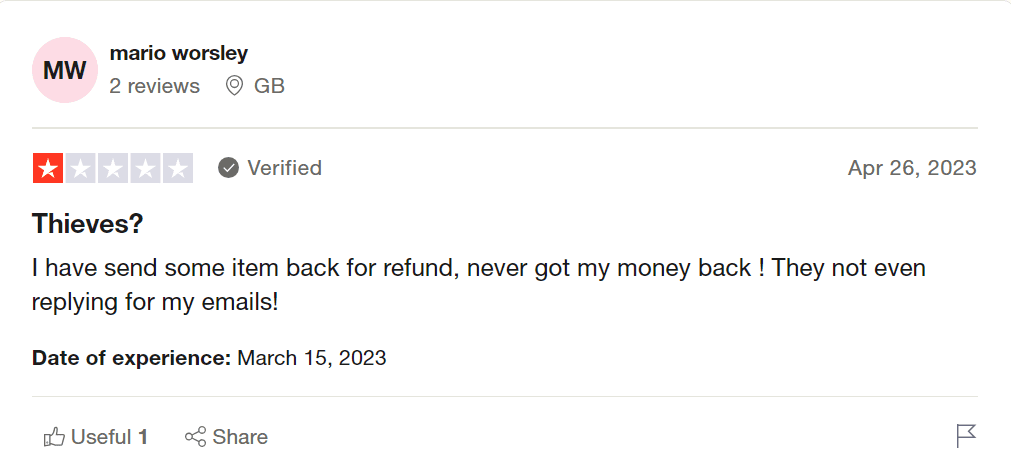
Task: Open mario worsley's profile name link
Action: pos(179,53)
